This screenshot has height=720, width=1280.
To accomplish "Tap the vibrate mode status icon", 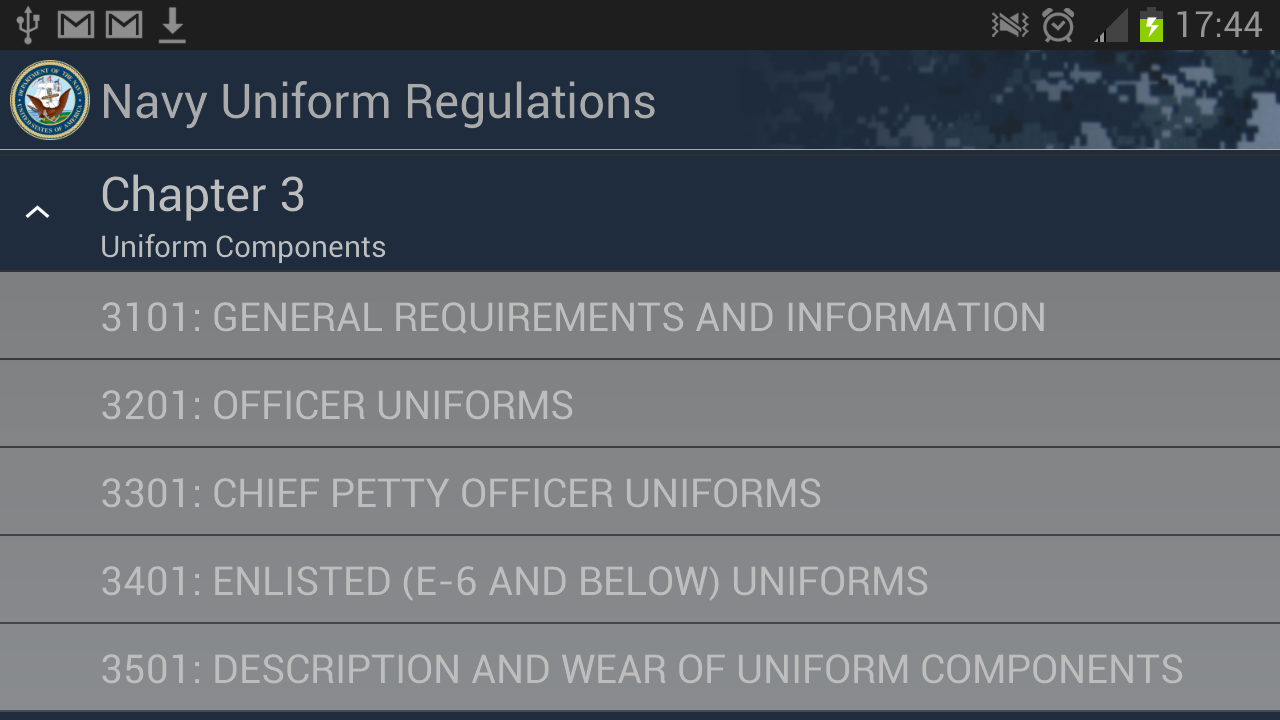I will pos(1010,24).
